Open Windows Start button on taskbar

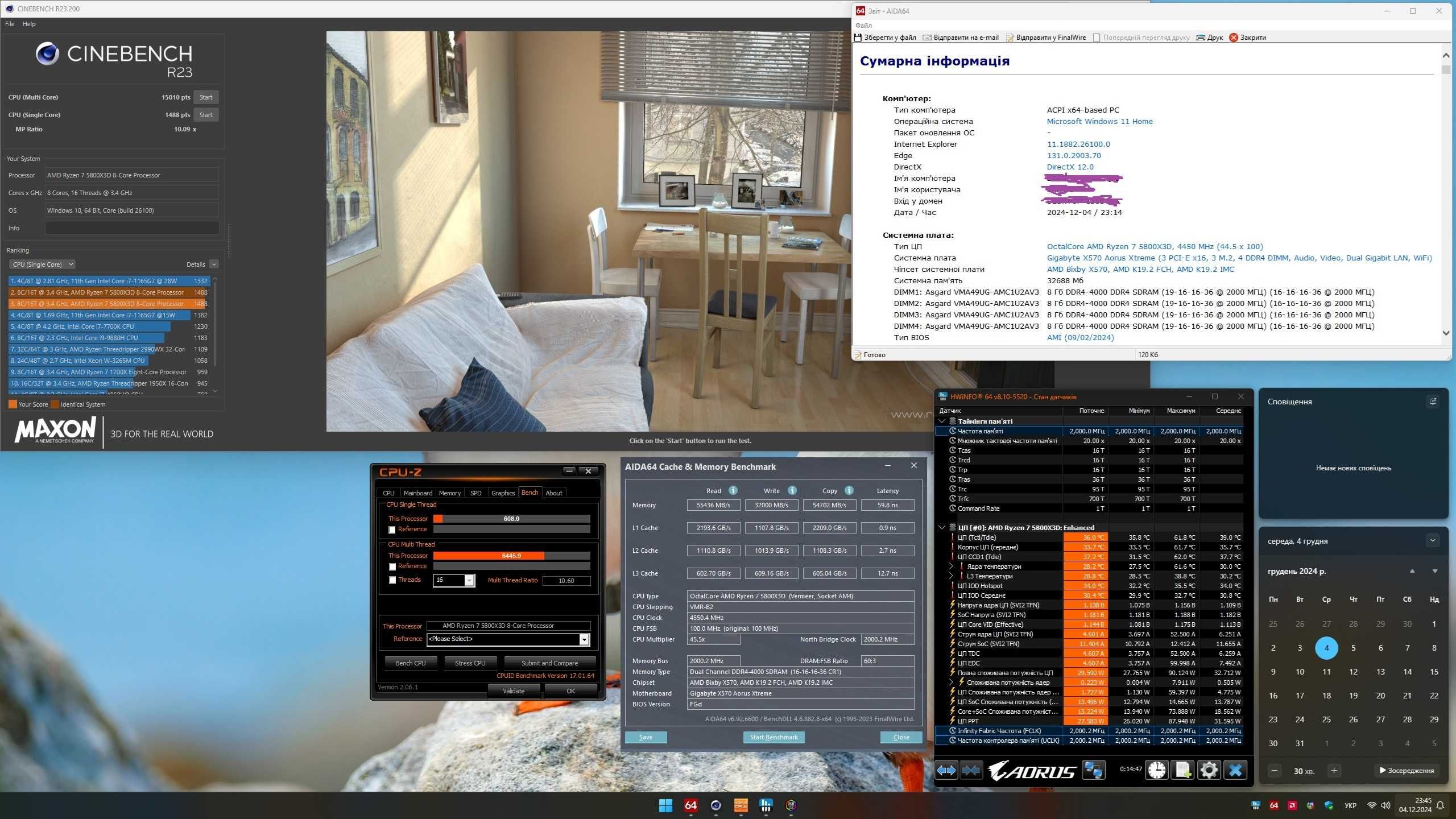tap(665, 805)
